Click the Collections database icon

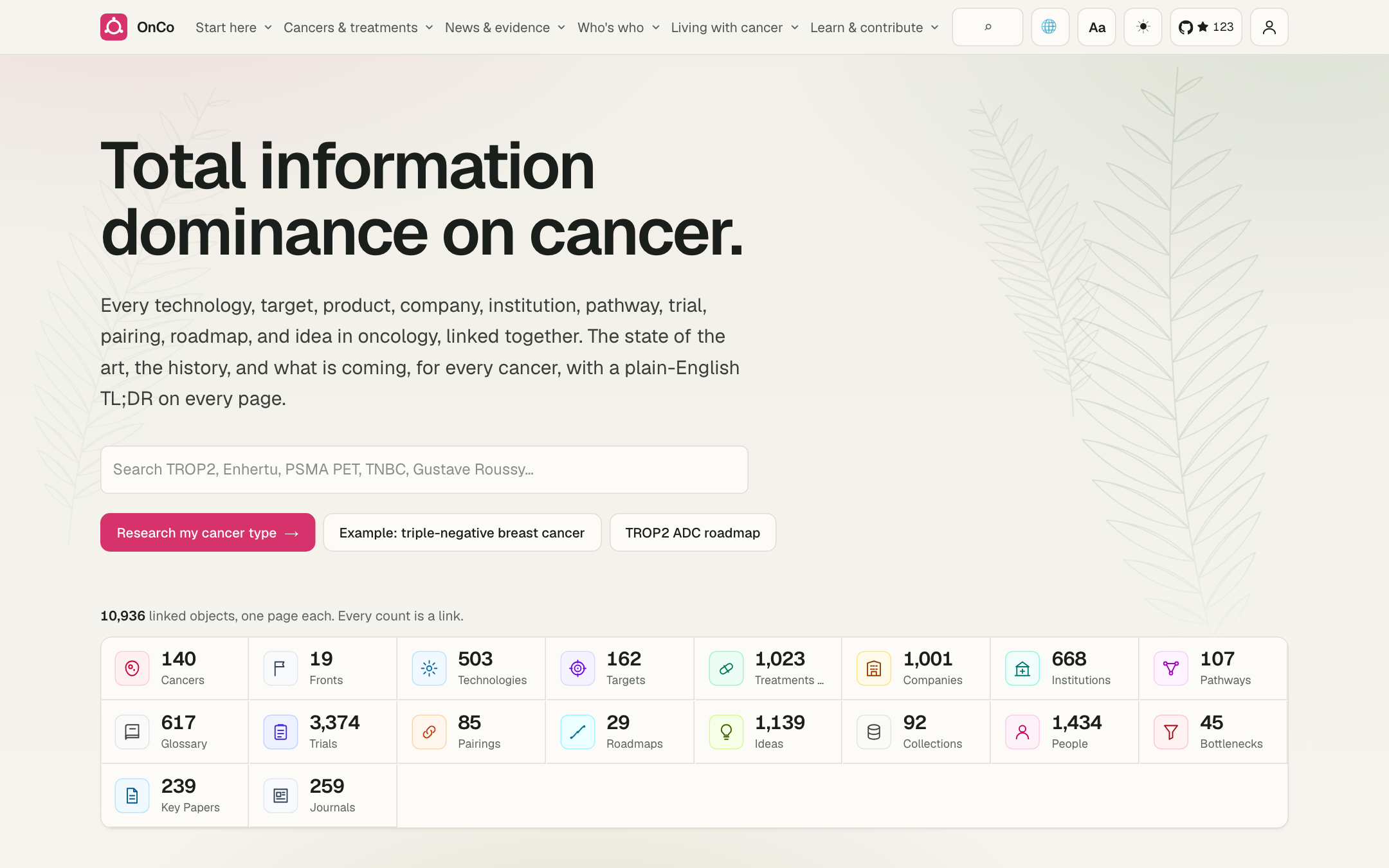tap(874, 732)
